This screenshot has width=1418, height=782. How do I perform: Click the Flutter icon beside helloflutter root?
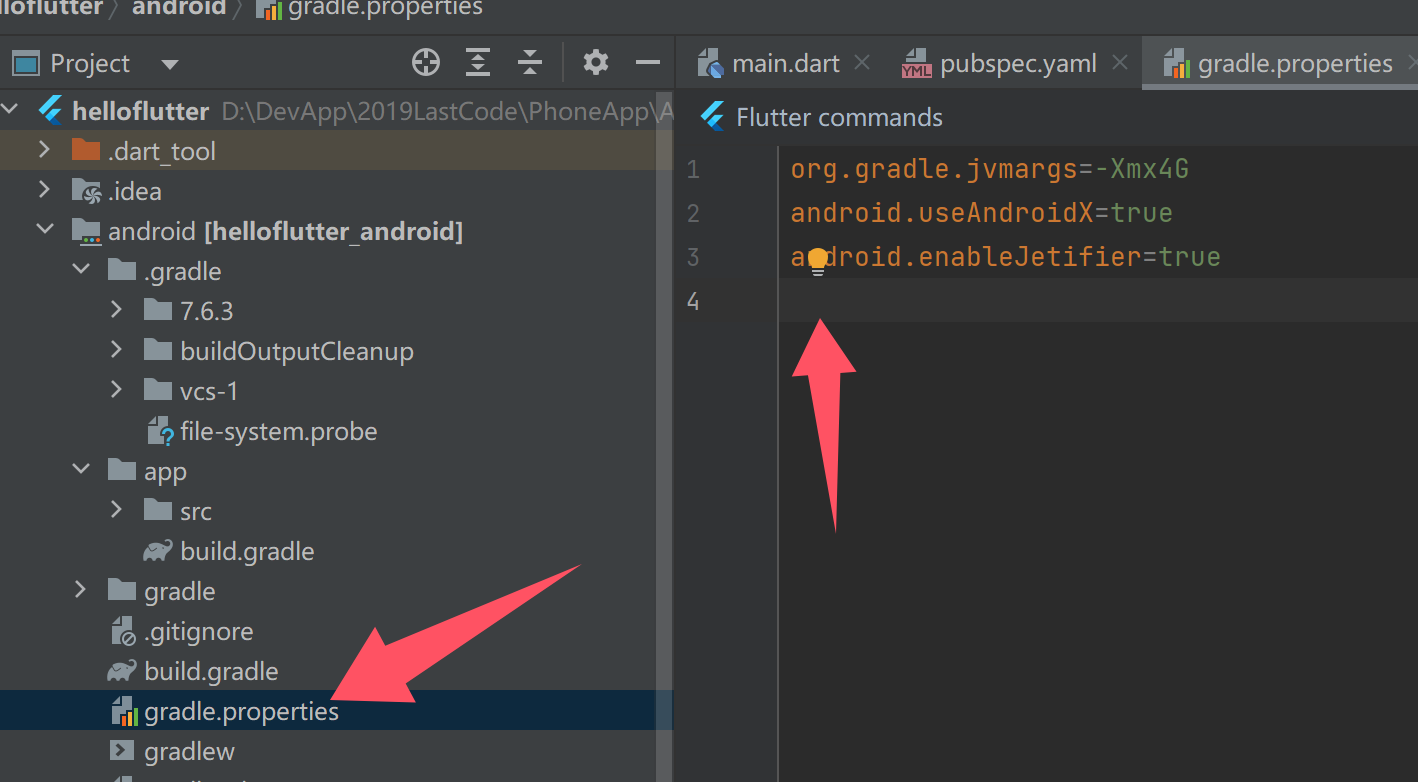click(x=50, y=110)
